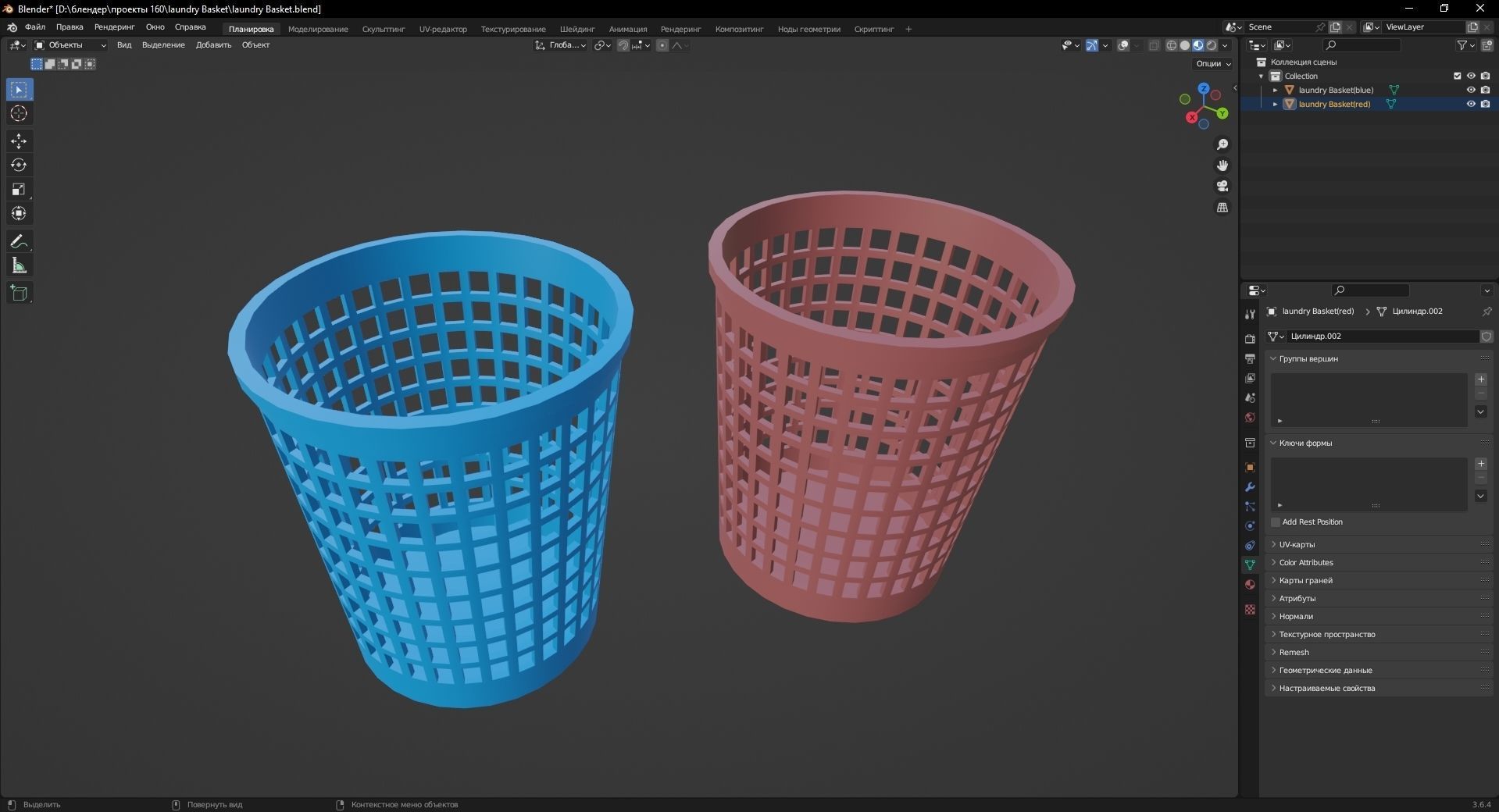Open the Правка menu

click(70, 27)
